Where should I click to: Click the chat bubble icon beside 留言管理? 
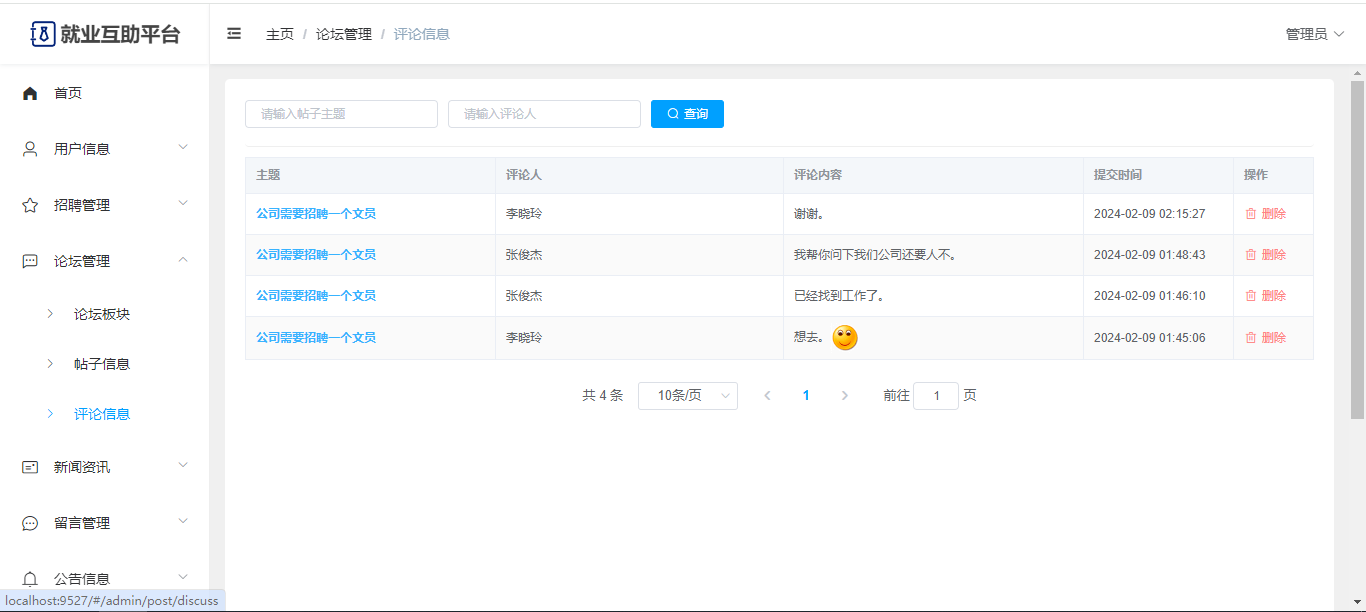point(30,523)
